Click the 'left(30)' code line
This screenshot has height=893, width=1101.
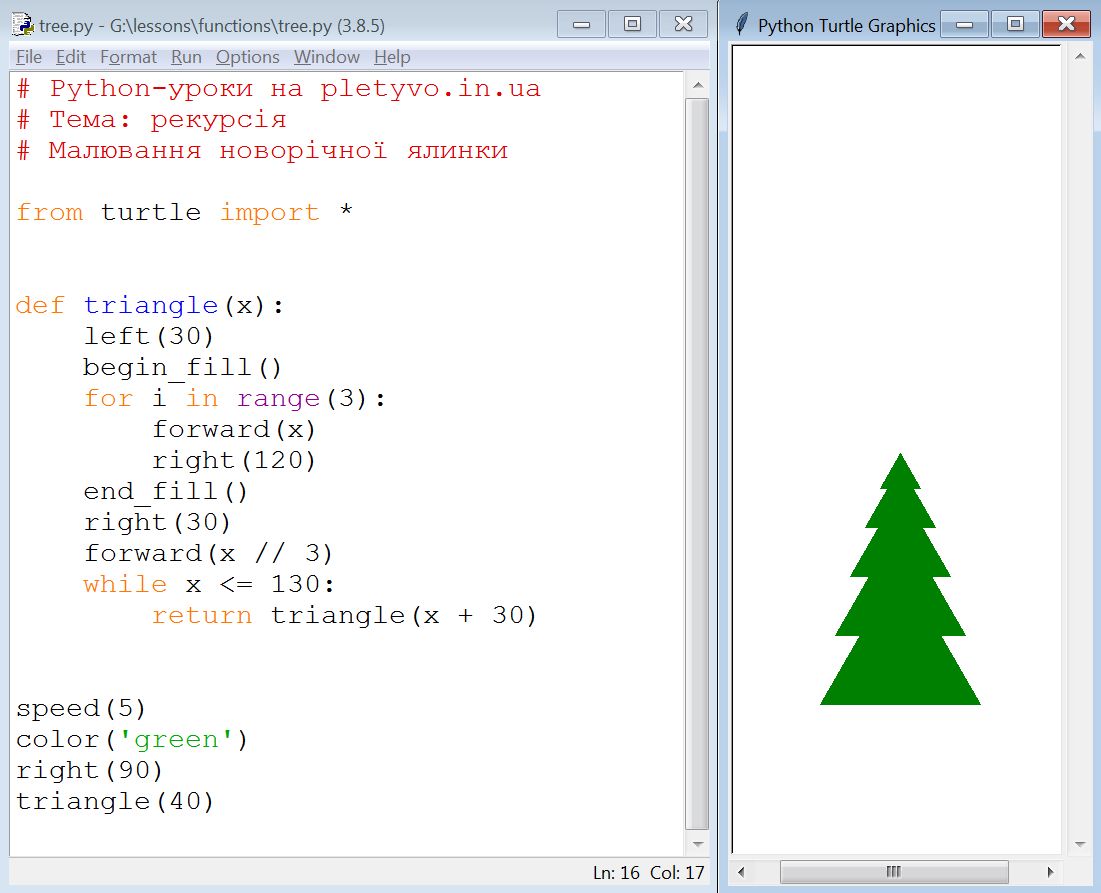149,336
